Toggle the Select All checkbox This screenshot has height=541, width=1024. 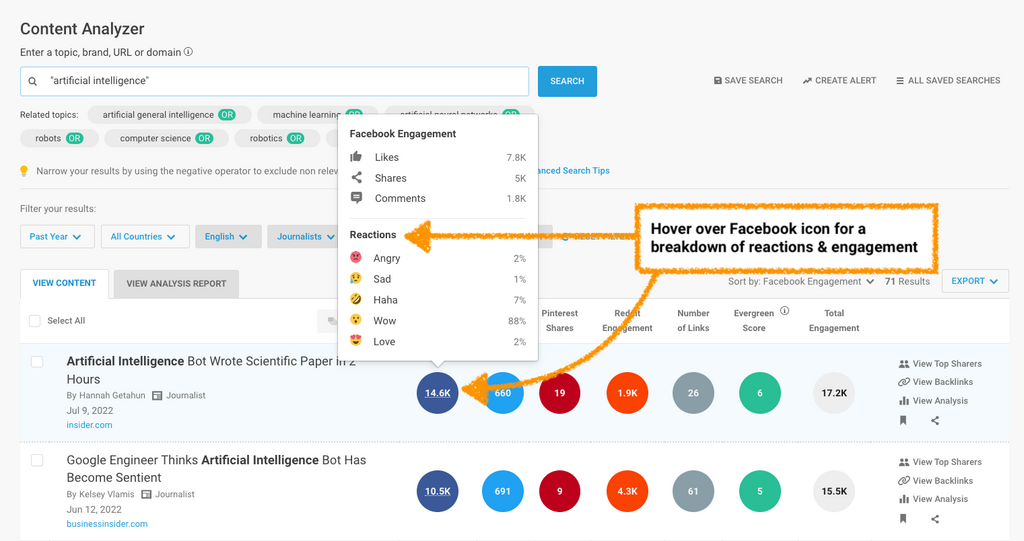coord(35,321)
